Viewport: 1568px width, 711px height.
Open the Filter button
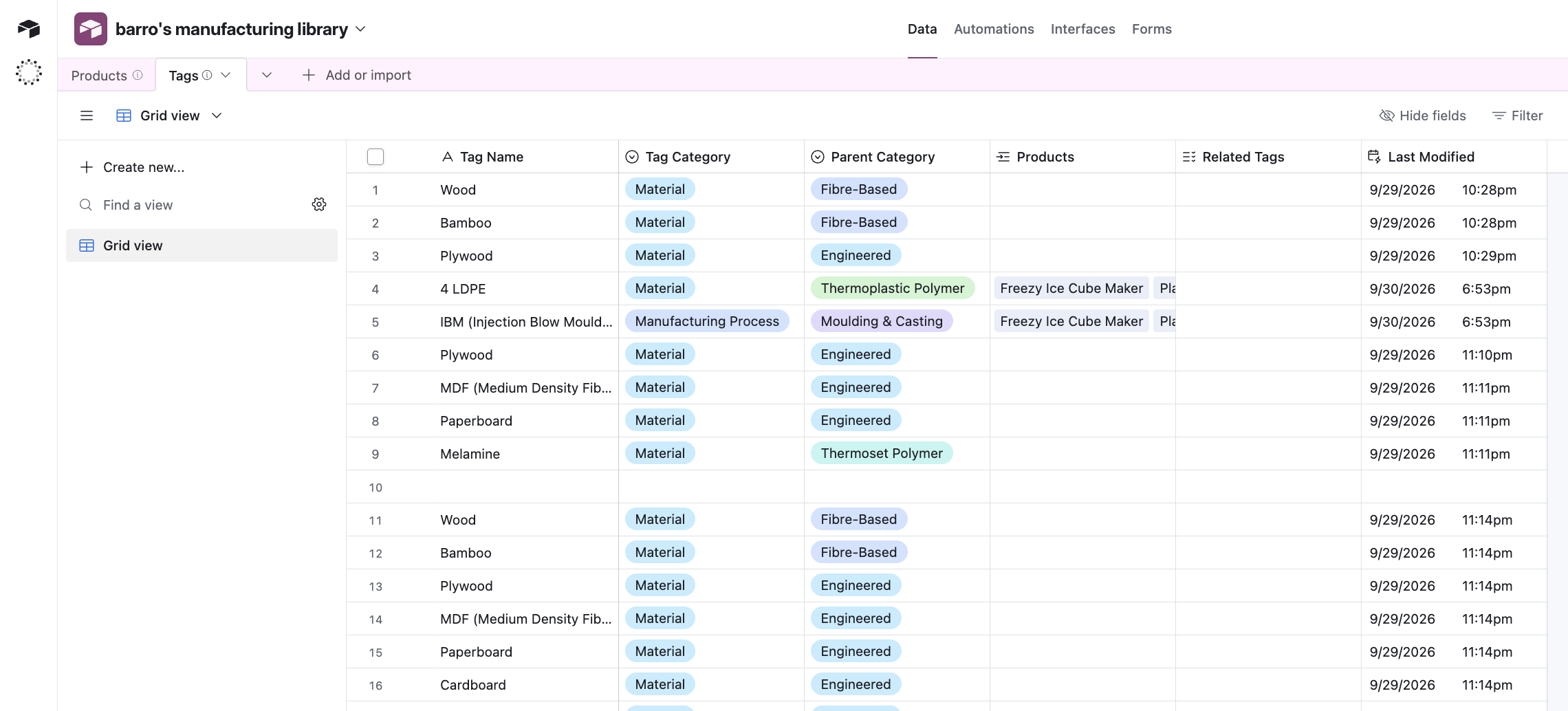1517,116
